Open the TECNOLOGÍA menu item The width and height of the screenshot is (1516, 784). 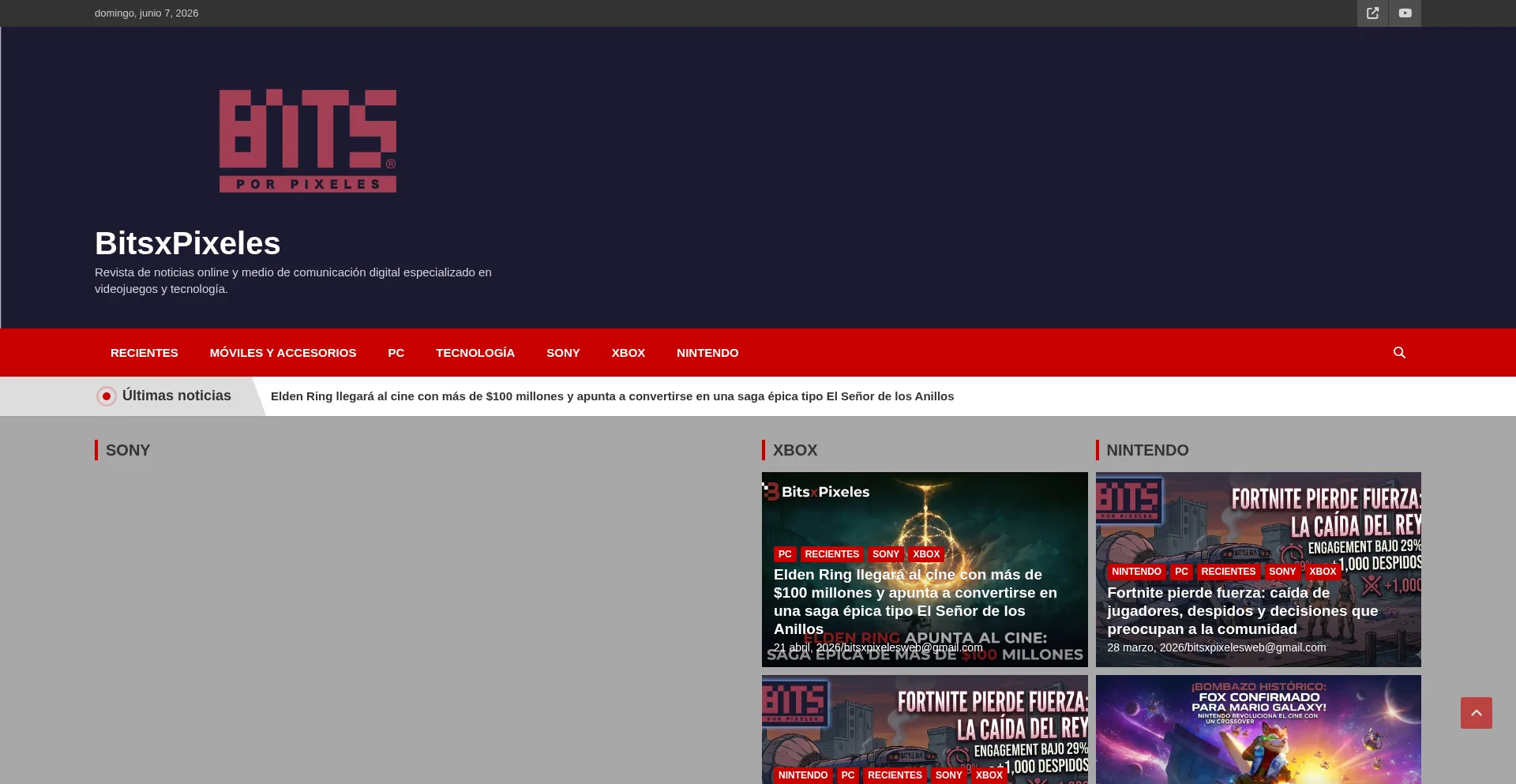click(475, 353)
